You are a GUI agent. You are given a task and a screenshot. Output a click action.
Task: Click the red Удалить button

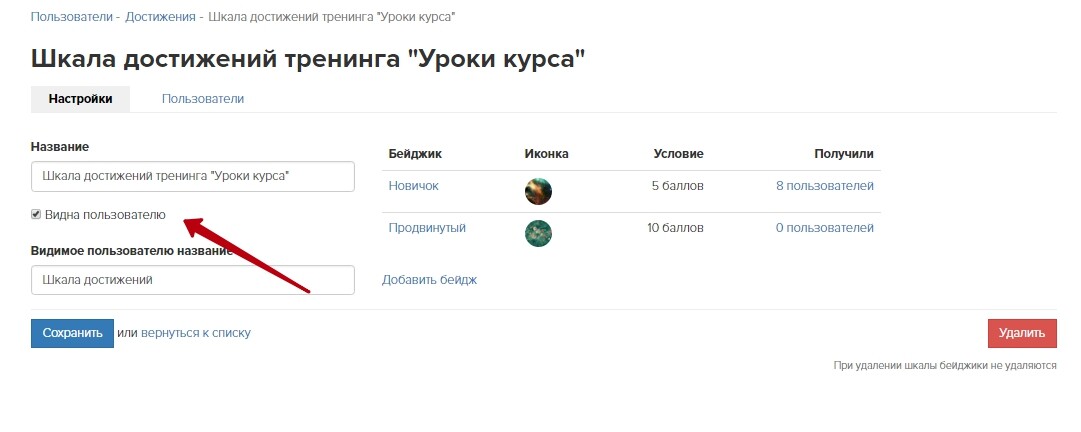tap(1022, 333)
